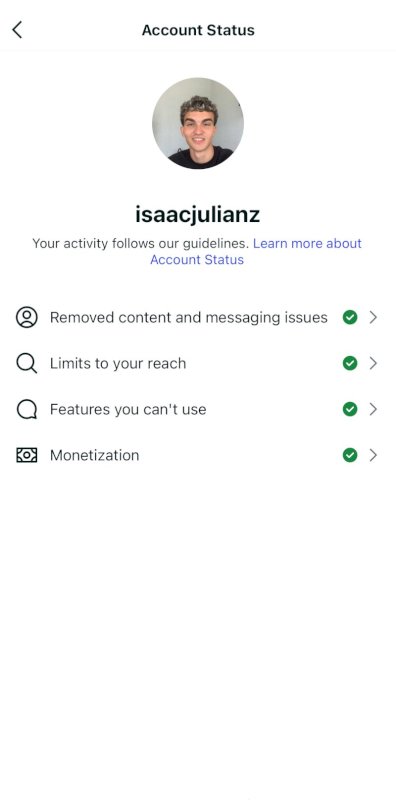
Task: Tap the isaacjulianz username text
Action: coord(197,215)
